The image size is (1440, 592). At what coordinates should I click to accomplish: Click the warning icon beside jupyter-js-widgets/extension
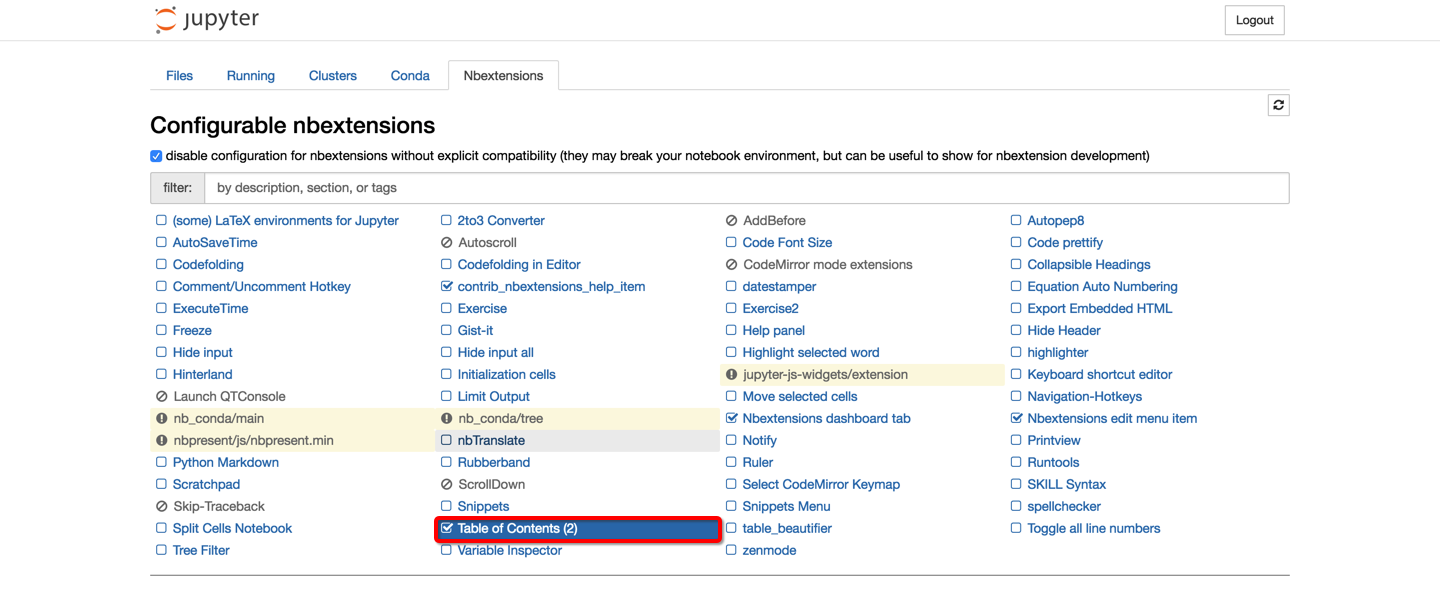(731, 374)
